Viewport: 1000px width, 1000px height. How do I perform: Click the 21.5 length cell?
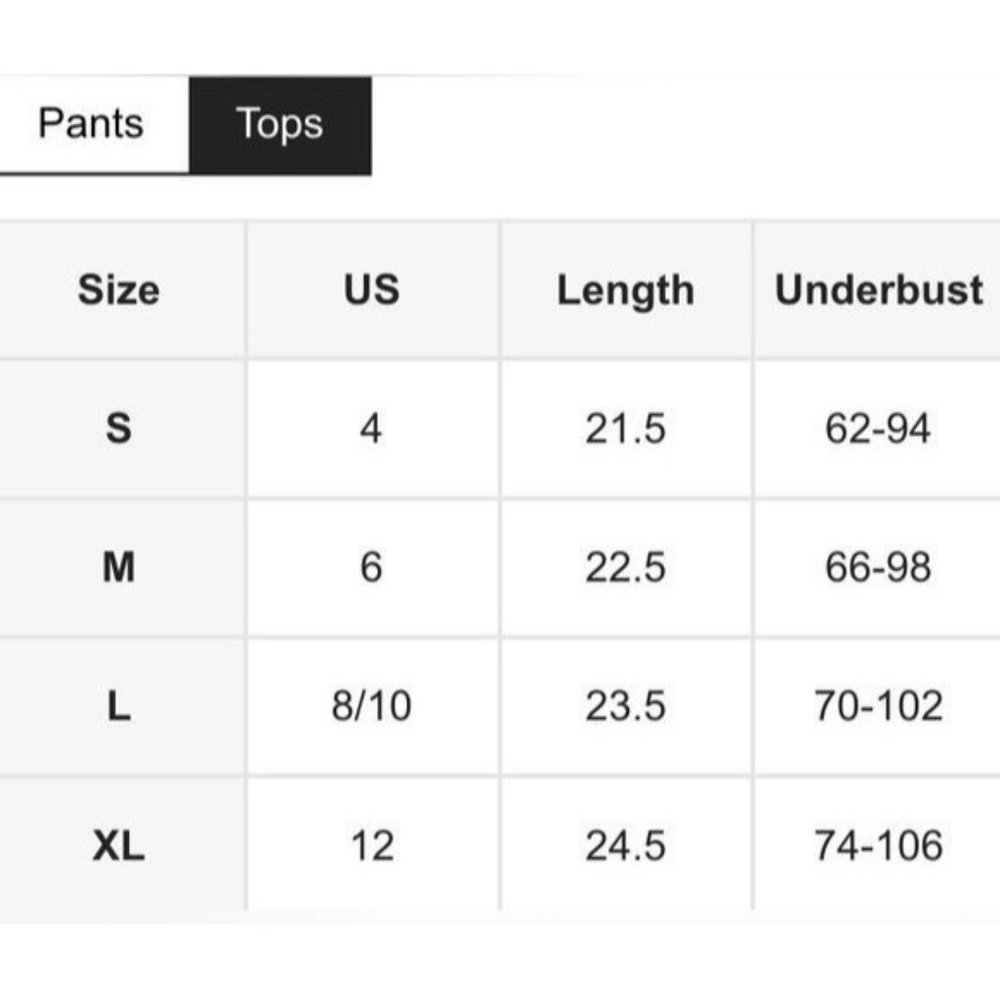tap(626, 429)
